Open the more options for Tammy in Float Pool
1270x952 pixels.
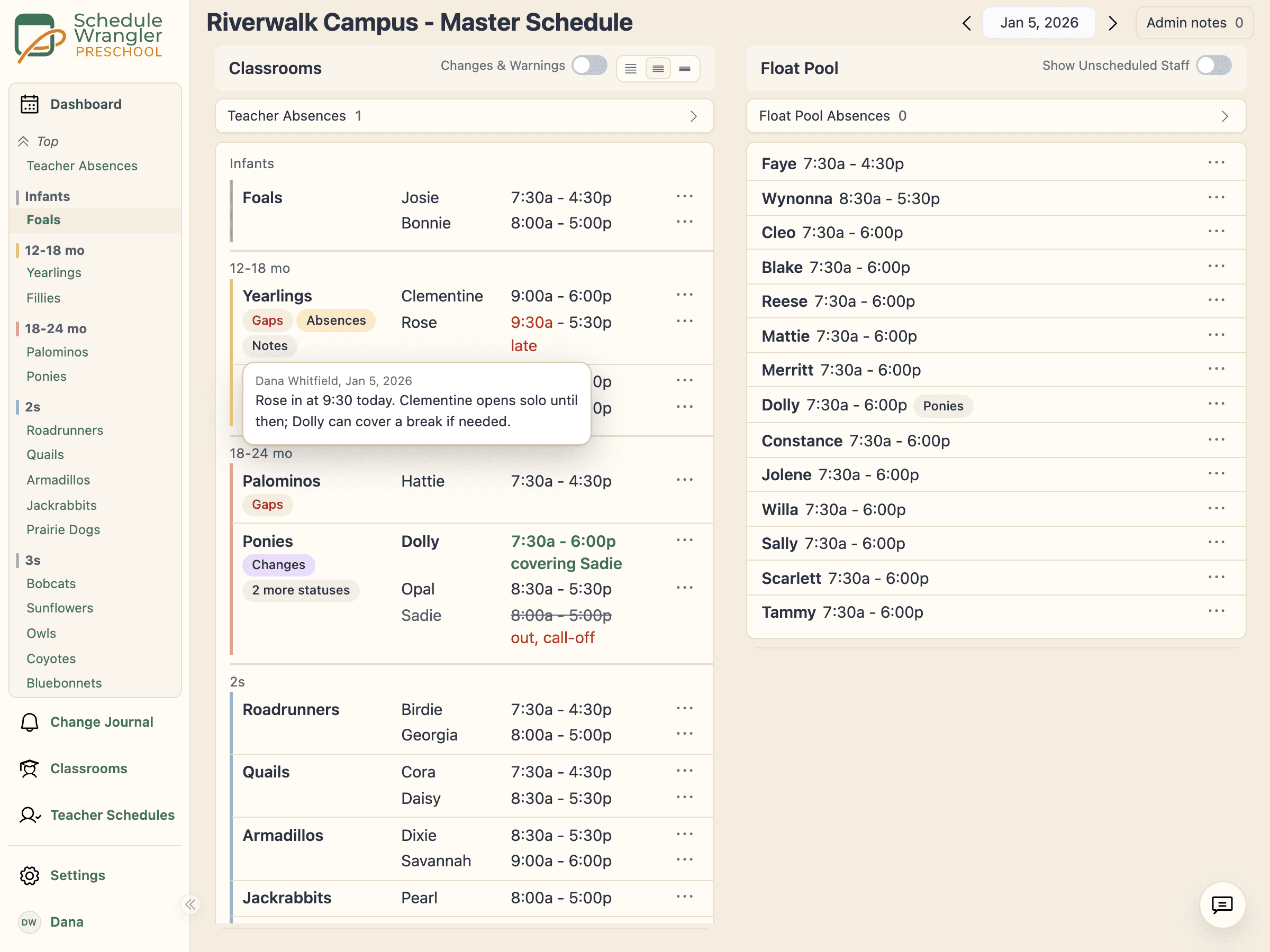coord(1216,612)
